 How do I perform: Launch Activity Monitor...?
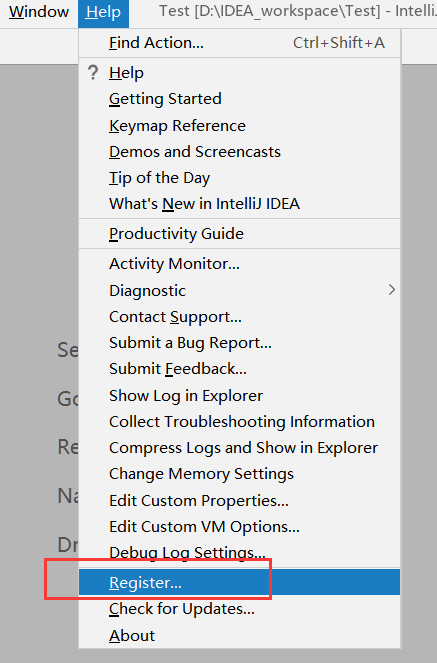point(239,264)
